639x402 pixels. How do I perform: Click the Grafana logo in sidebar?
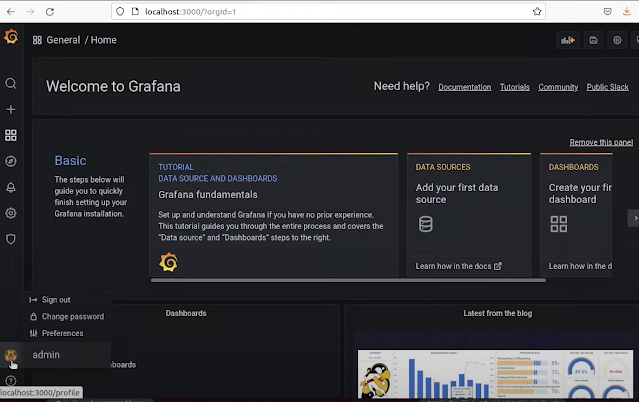pyautogui.click(x=11, y=37)
